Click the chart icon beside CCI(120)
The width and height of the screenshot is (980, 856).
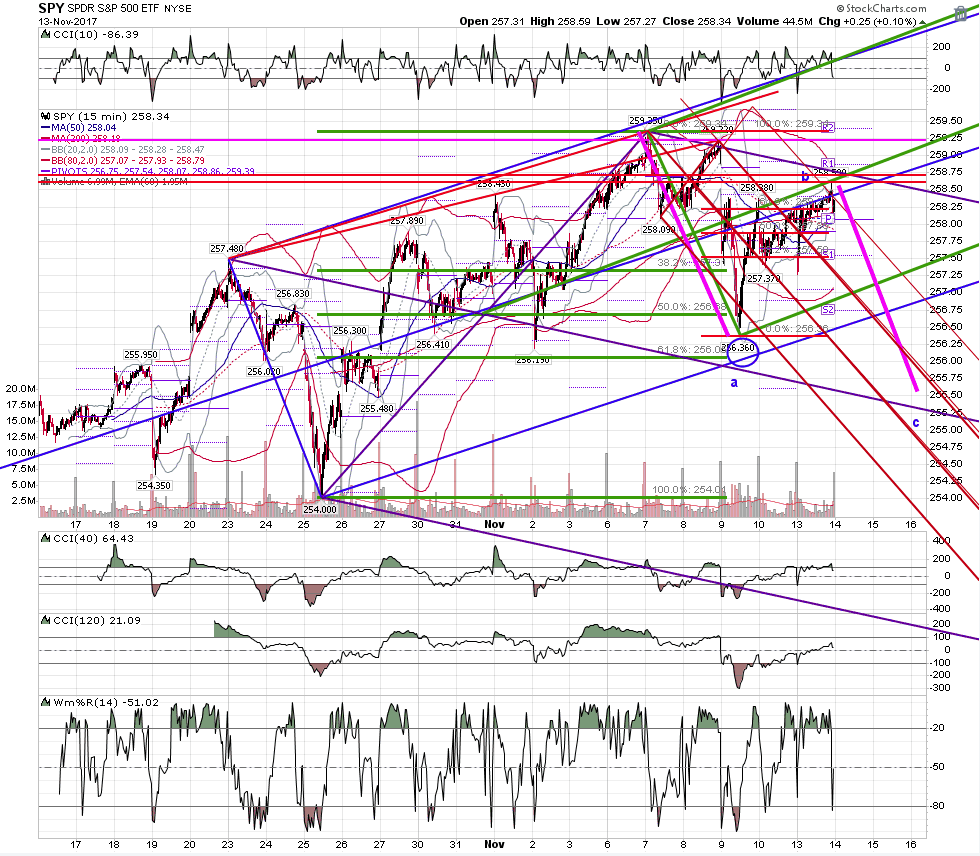[46, 620]
